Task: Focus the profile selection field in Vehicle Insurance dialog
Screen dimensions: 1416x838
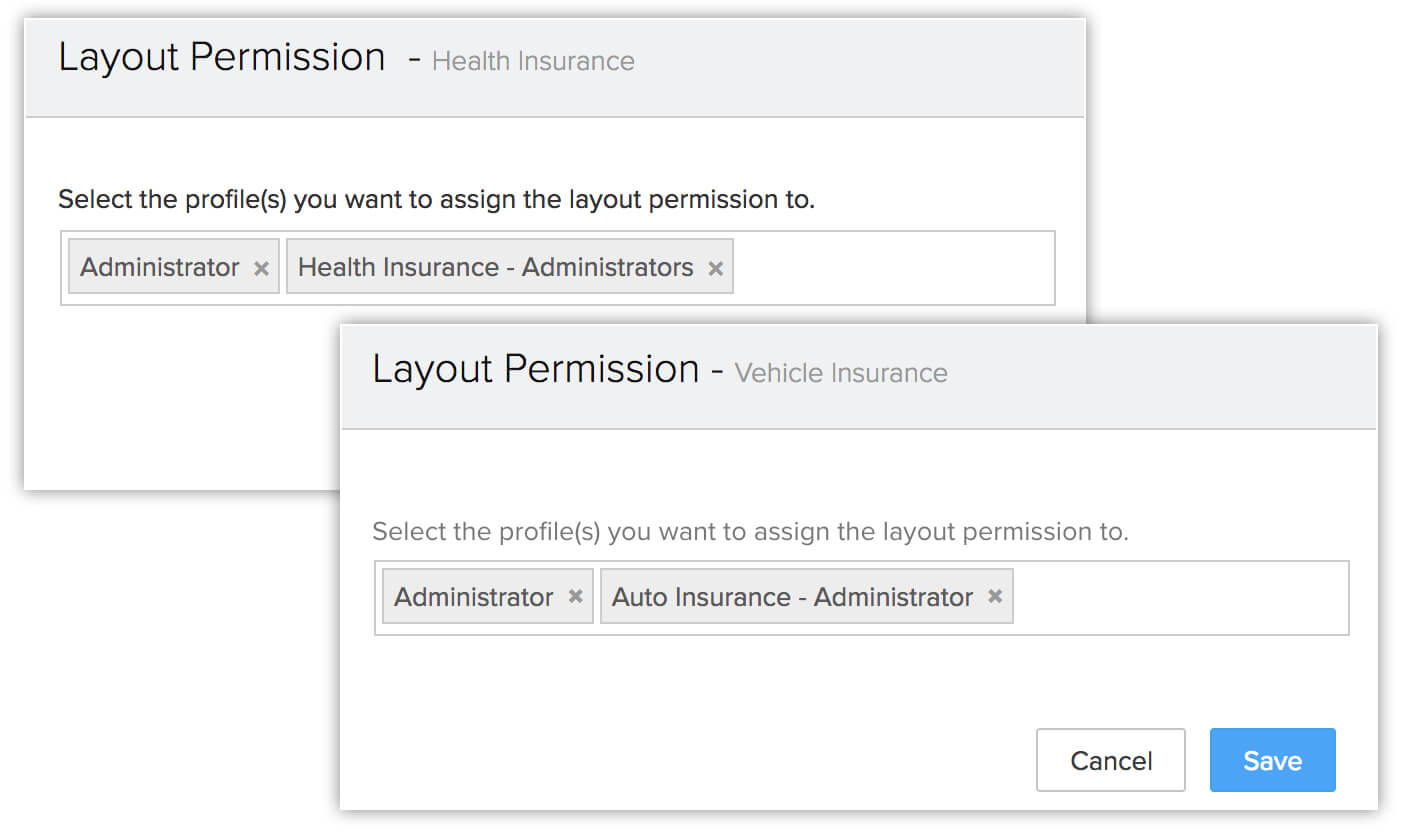Action: [x=1180, y=598]
